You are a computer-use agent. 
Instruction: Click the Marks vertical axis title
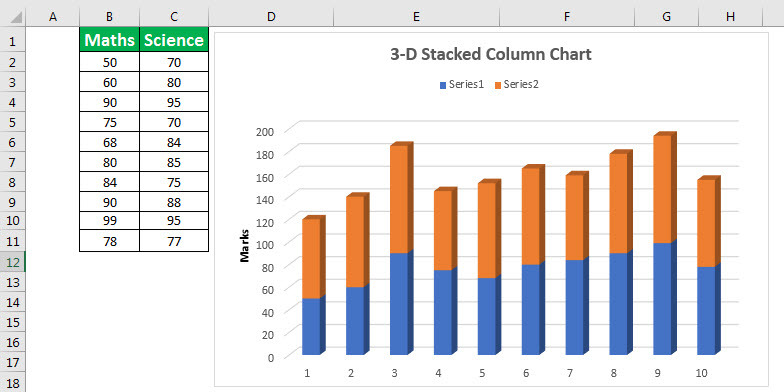(244, 246)
